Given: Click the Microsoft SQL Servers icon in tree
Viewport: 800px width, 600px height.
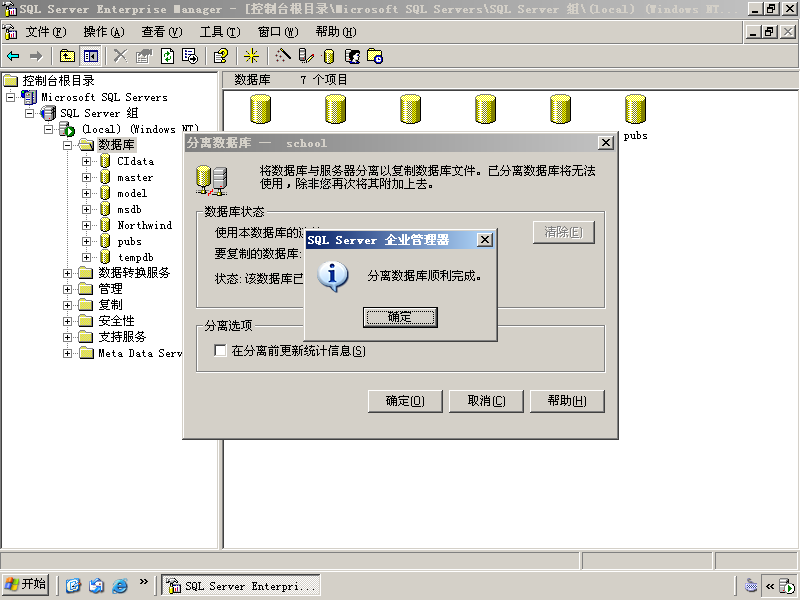Looking at the screenshot, I should [x=29, y=97].
